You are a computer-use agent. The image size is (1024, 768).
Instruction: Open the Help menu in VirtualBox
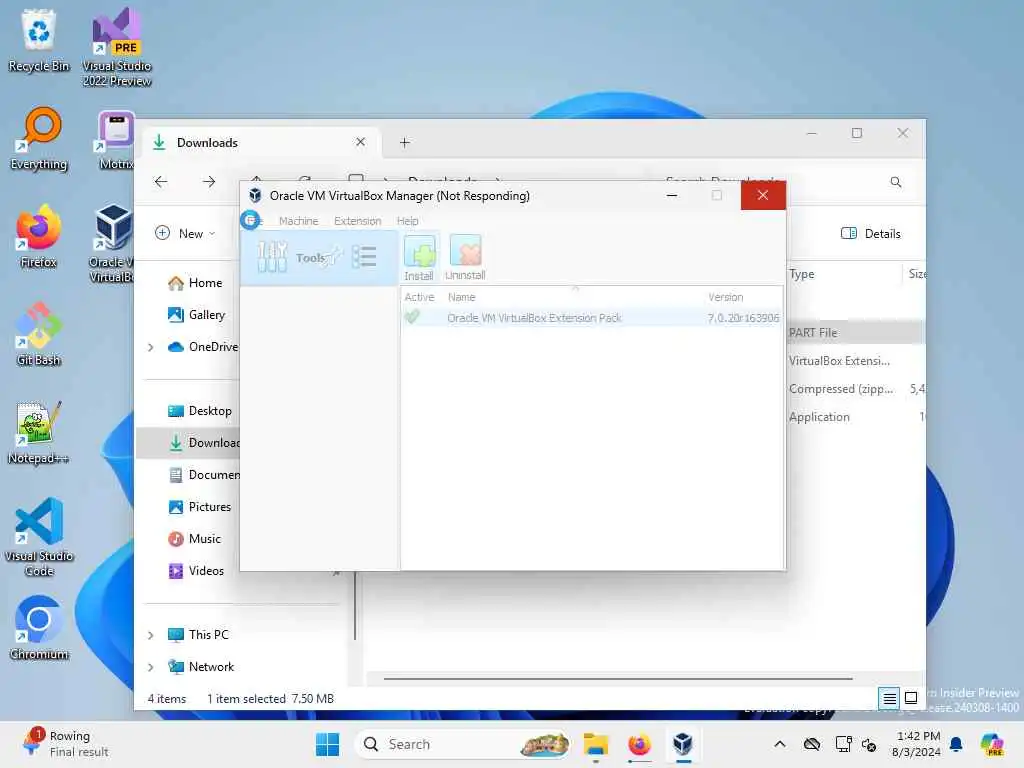coord(408,221)
